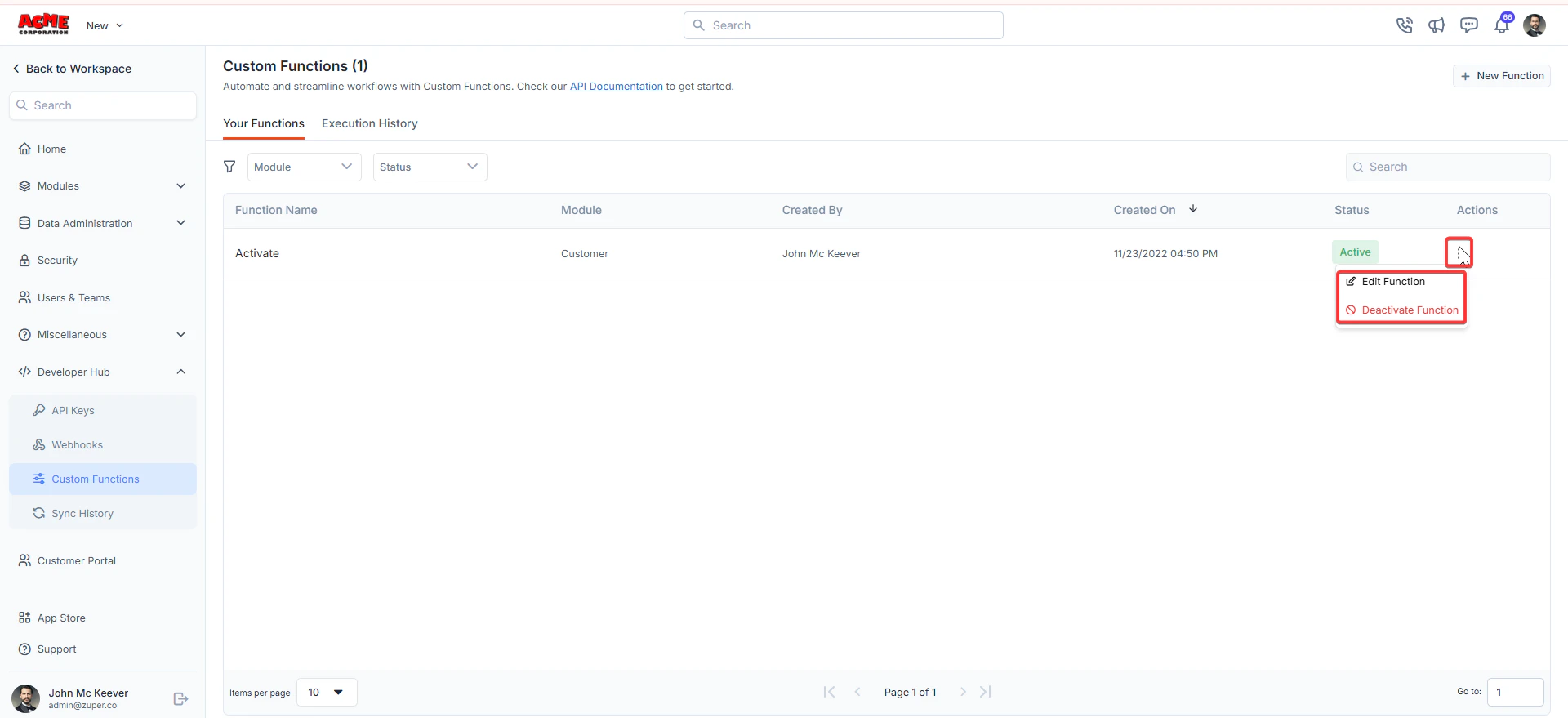Open Sync History in sidebar

click(x=103, y=514)
